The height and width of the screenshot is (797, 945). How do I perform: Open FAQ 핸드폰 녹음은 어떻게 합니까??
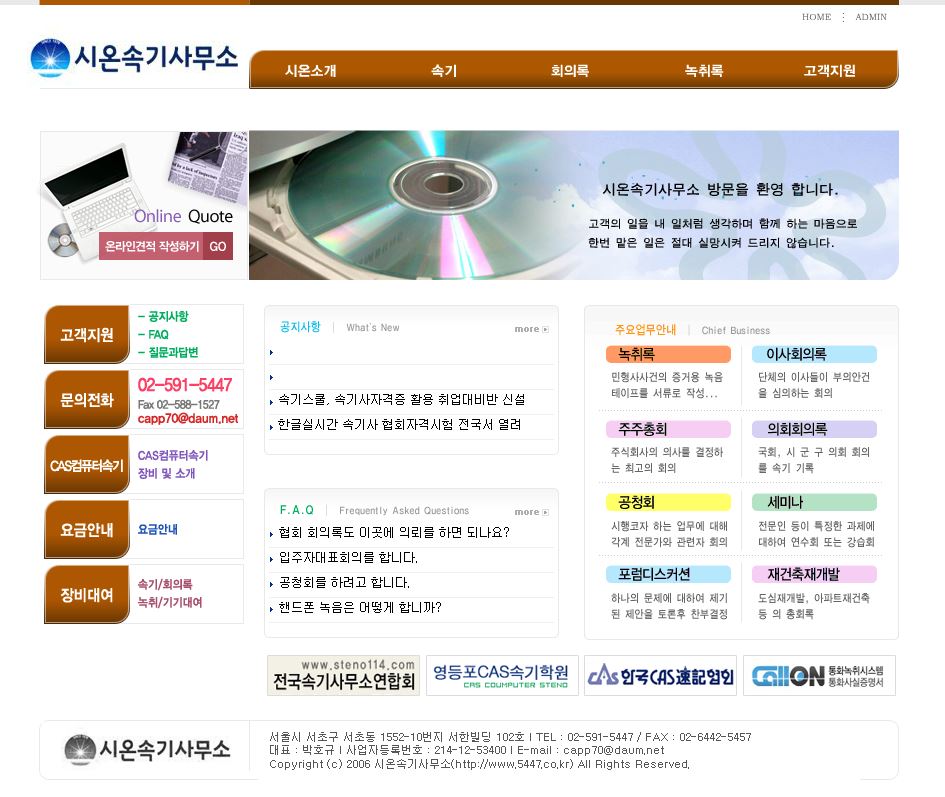[360, 608]
